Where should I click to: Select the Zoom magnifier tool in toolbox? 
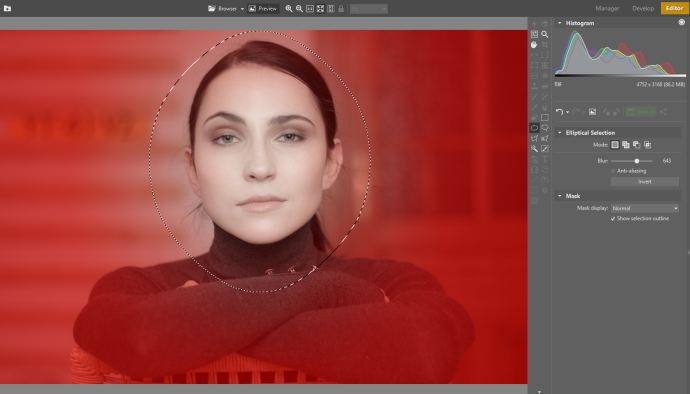545,34
